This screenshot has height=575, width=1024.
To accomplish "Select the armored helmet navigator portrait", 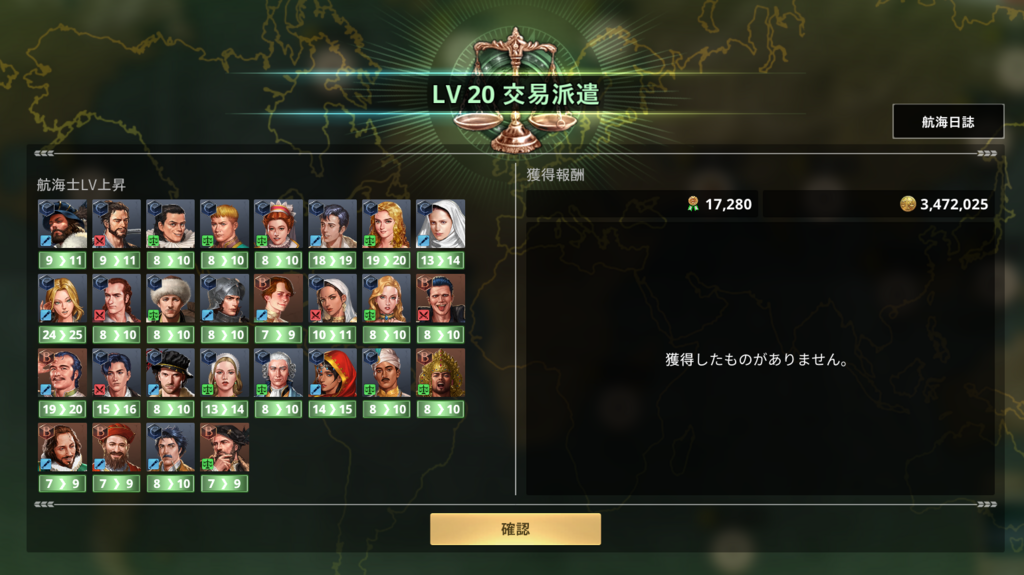I will tap(224, 299).
